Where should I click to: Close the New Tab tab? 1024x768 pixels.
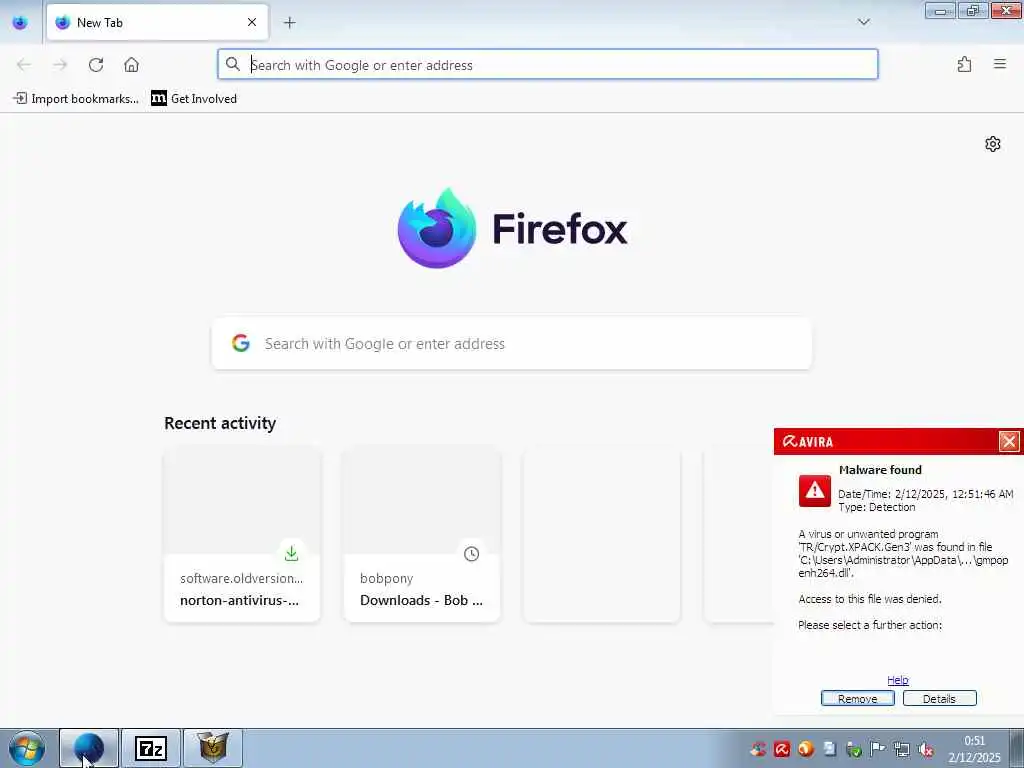pyautogui.click(x=252, y=22)
